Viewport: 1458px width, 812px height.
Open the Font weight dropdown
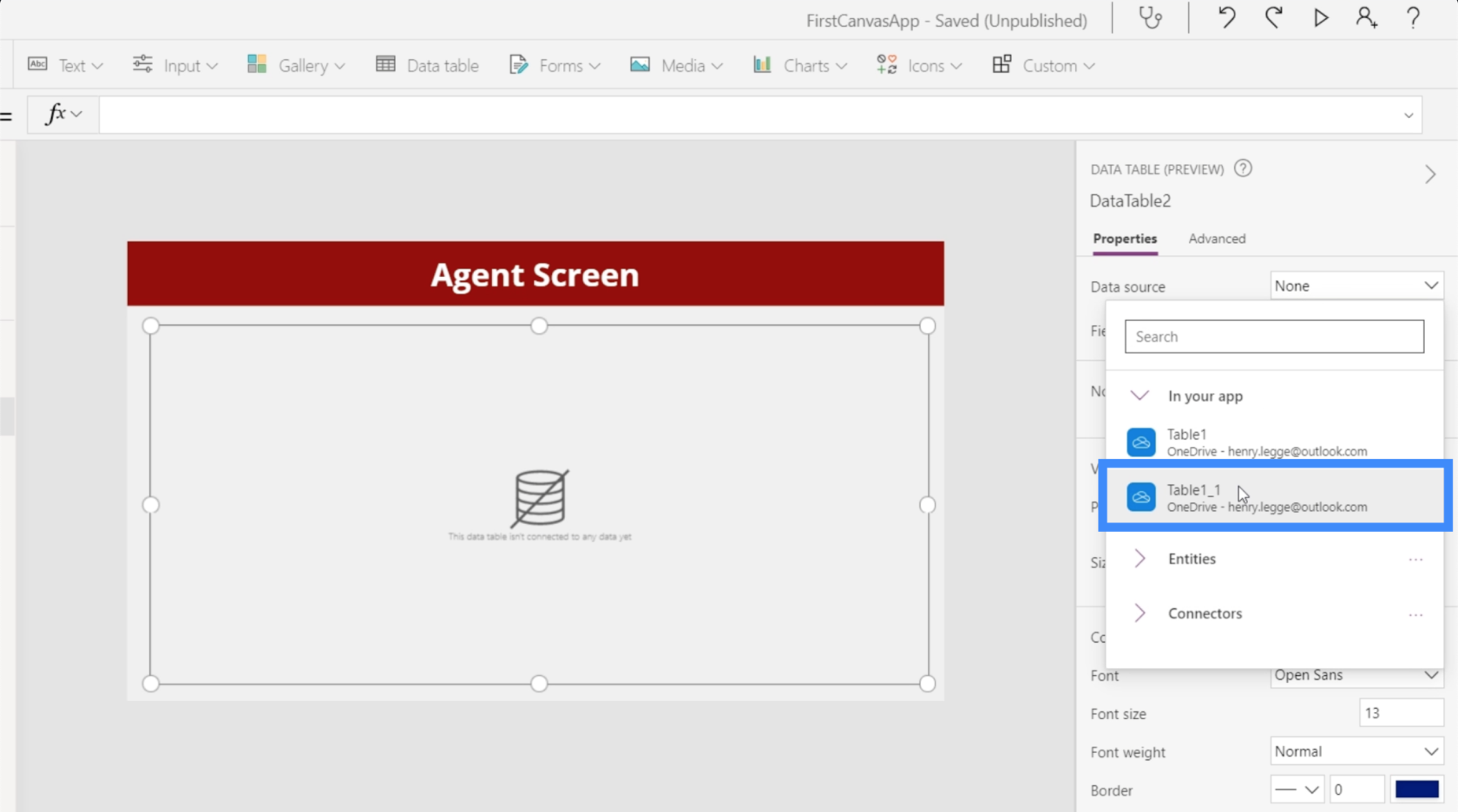tap(1356, 751)
